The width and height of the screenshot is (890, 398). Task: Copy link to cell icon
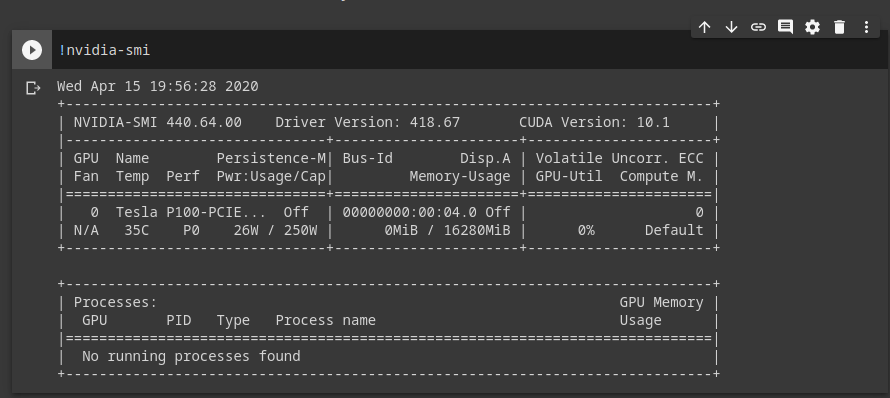pos(758,27)
